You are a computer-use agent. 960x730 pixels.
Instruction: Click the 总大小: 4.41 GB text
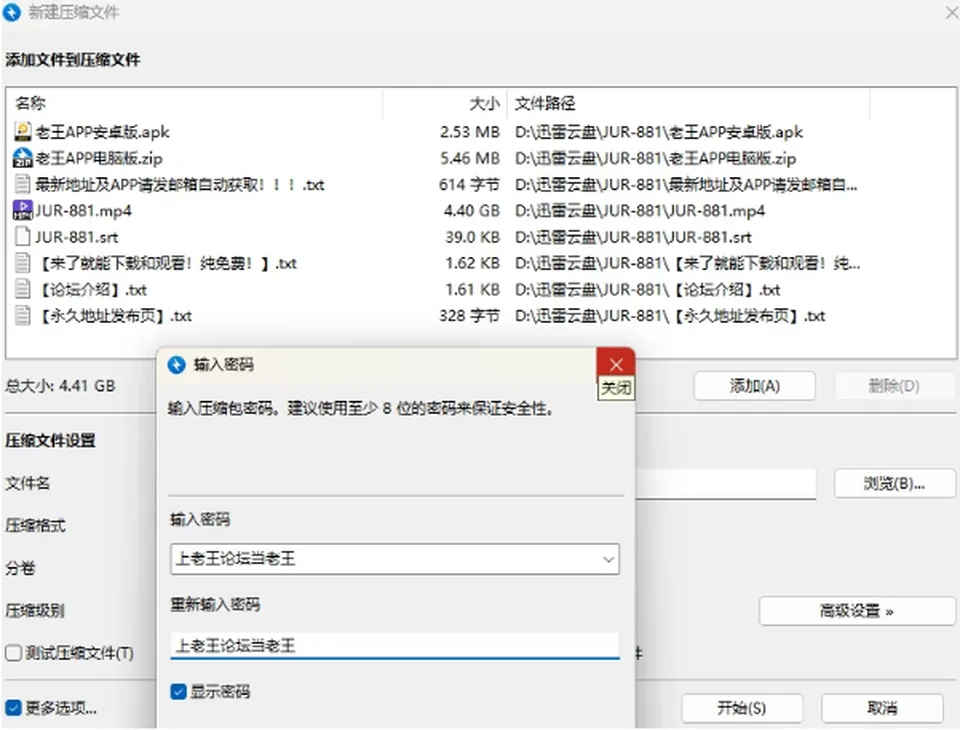(x=60, y=386)
